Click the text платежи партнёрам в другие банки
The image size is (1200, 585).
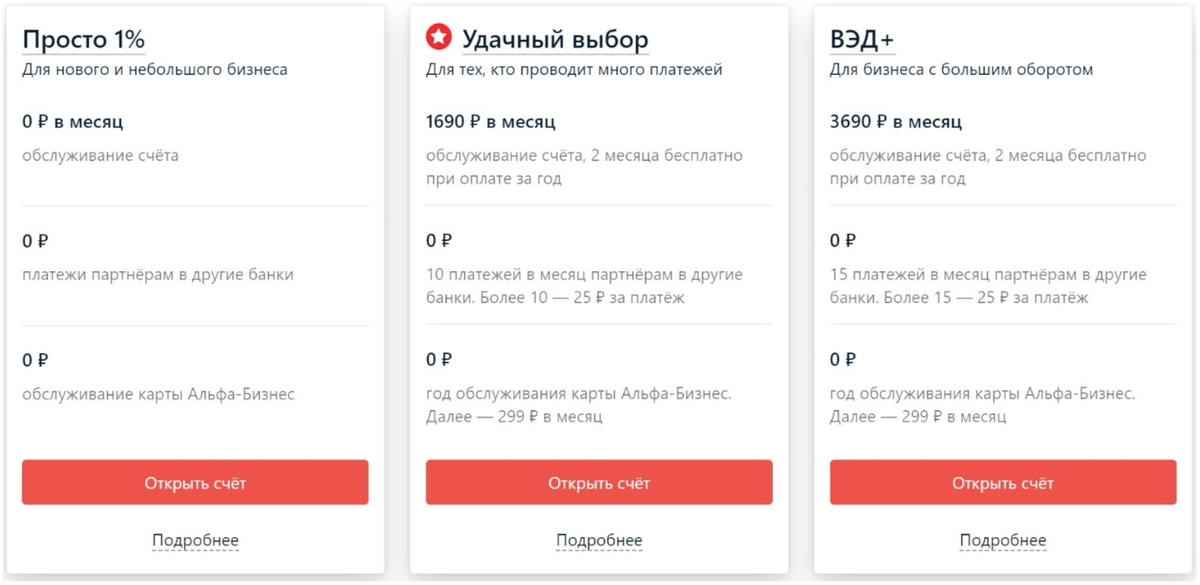tap(158, 275)
